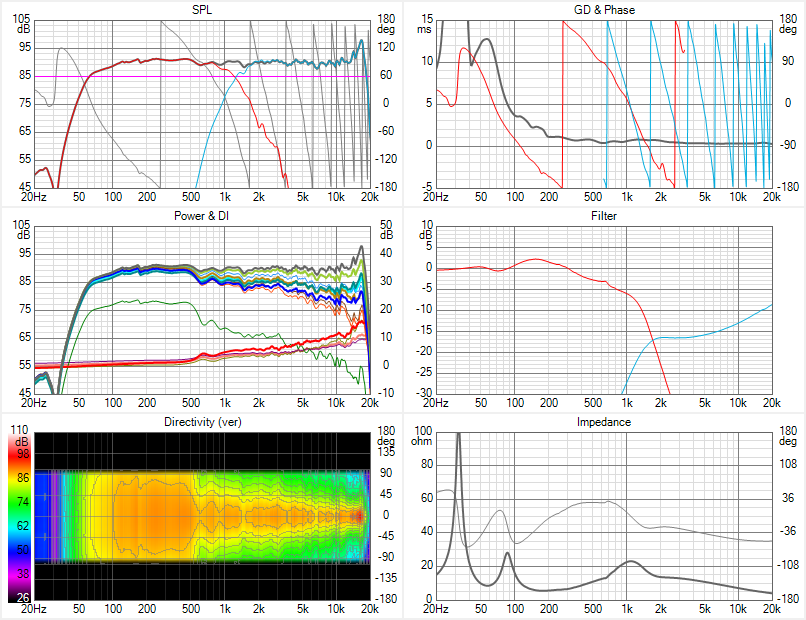Click the Power & DI chart title
806x620 pixels.
click(201, 216)
